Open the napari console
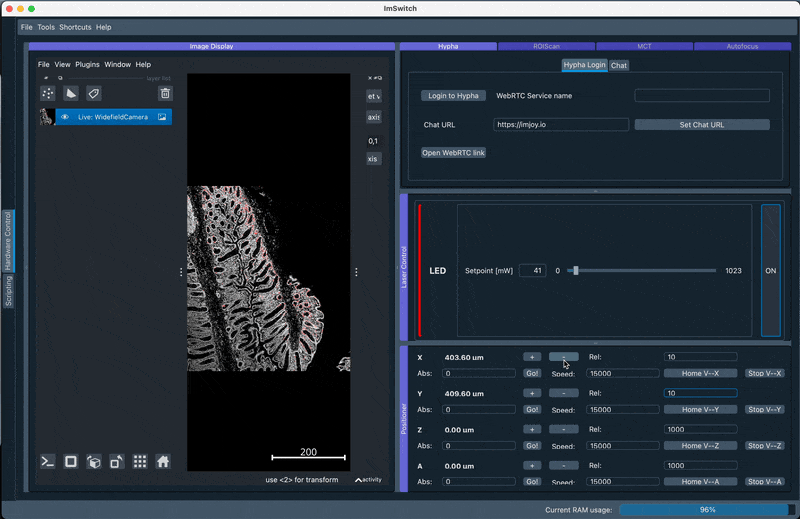The image size is (800, 519). tap(47, 461)
